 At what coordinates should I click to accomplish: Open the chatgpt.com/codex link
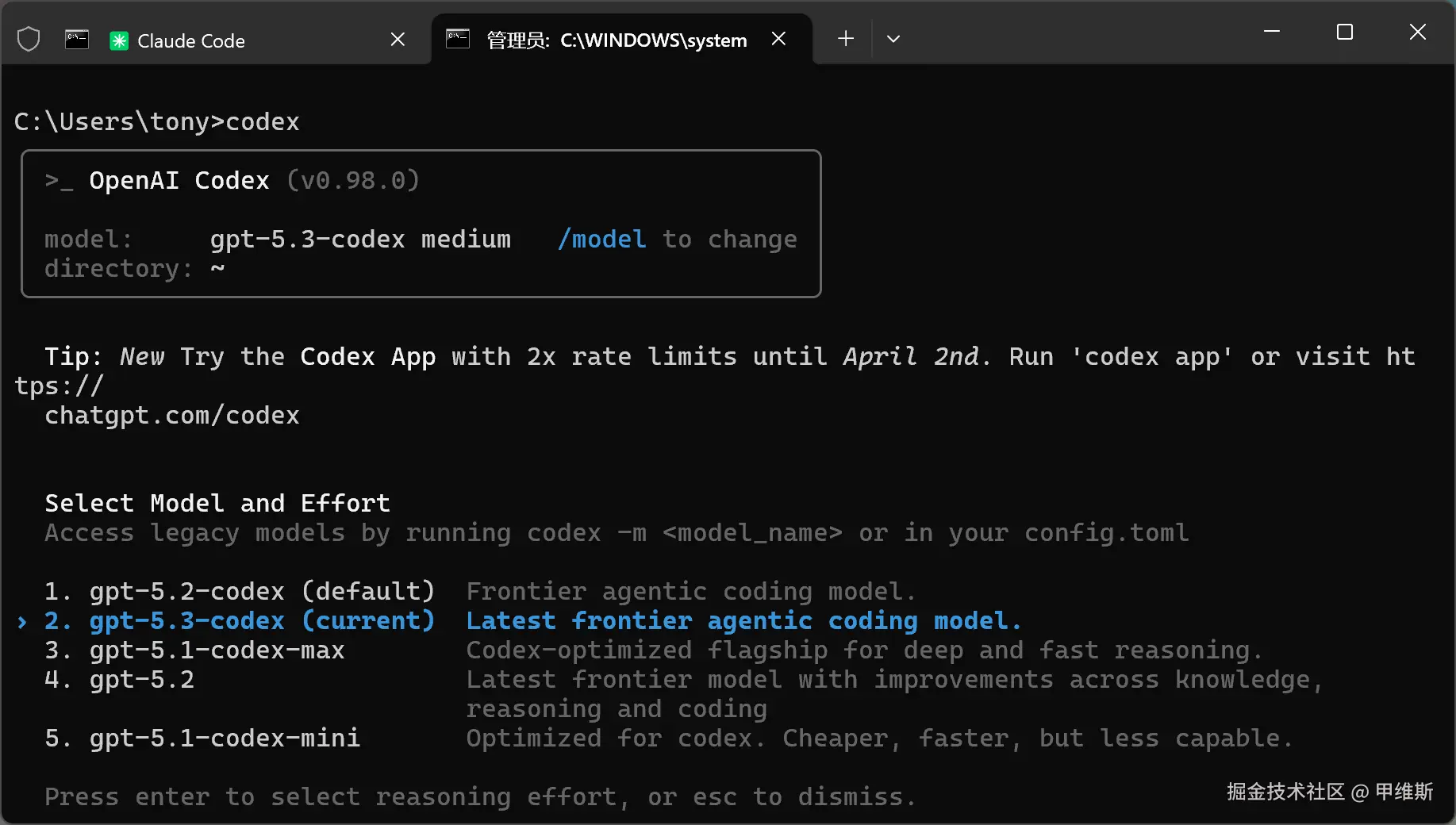tap(171, 415)
